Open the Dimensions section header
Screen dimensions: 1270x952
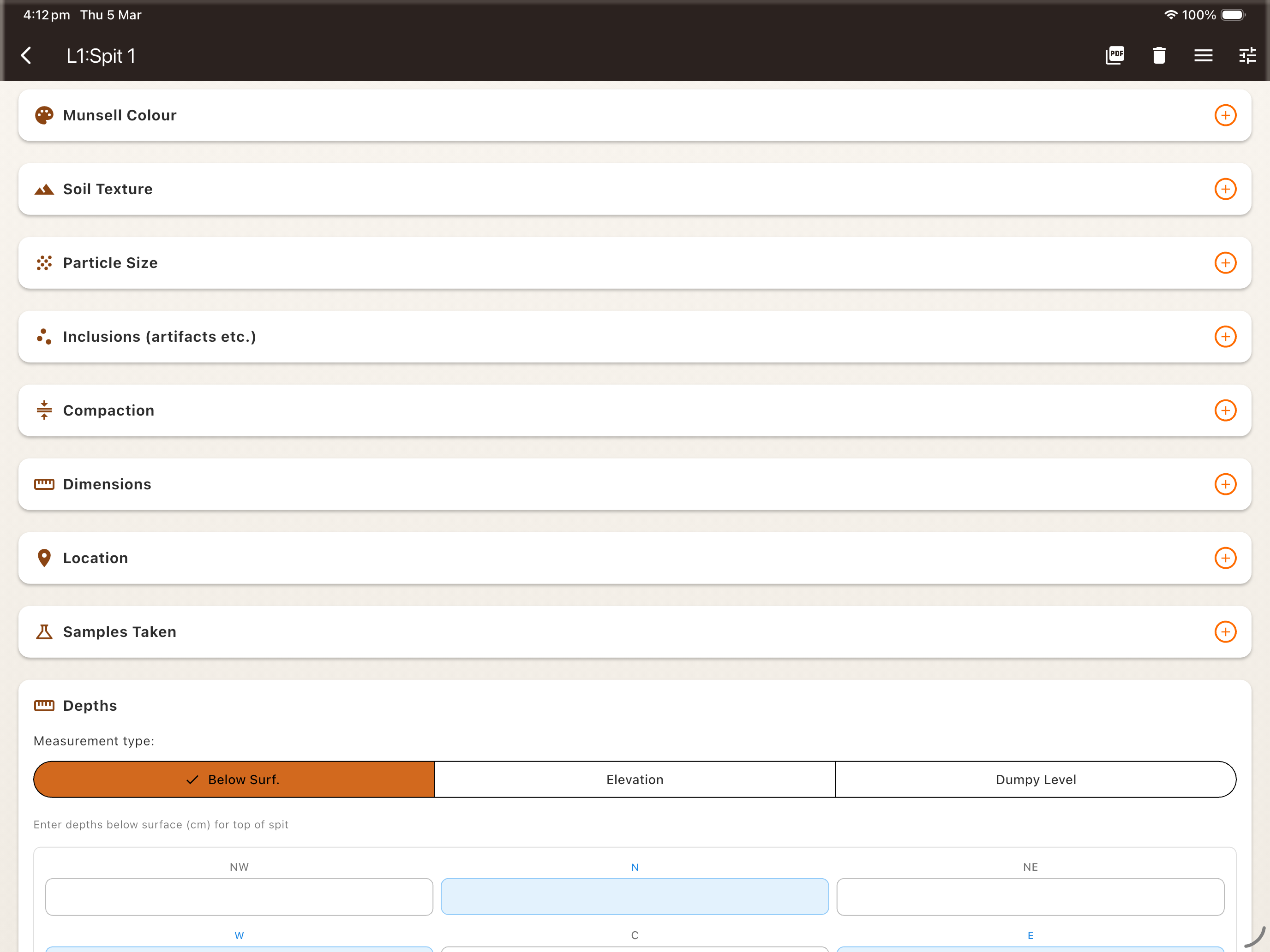(108, 484)
